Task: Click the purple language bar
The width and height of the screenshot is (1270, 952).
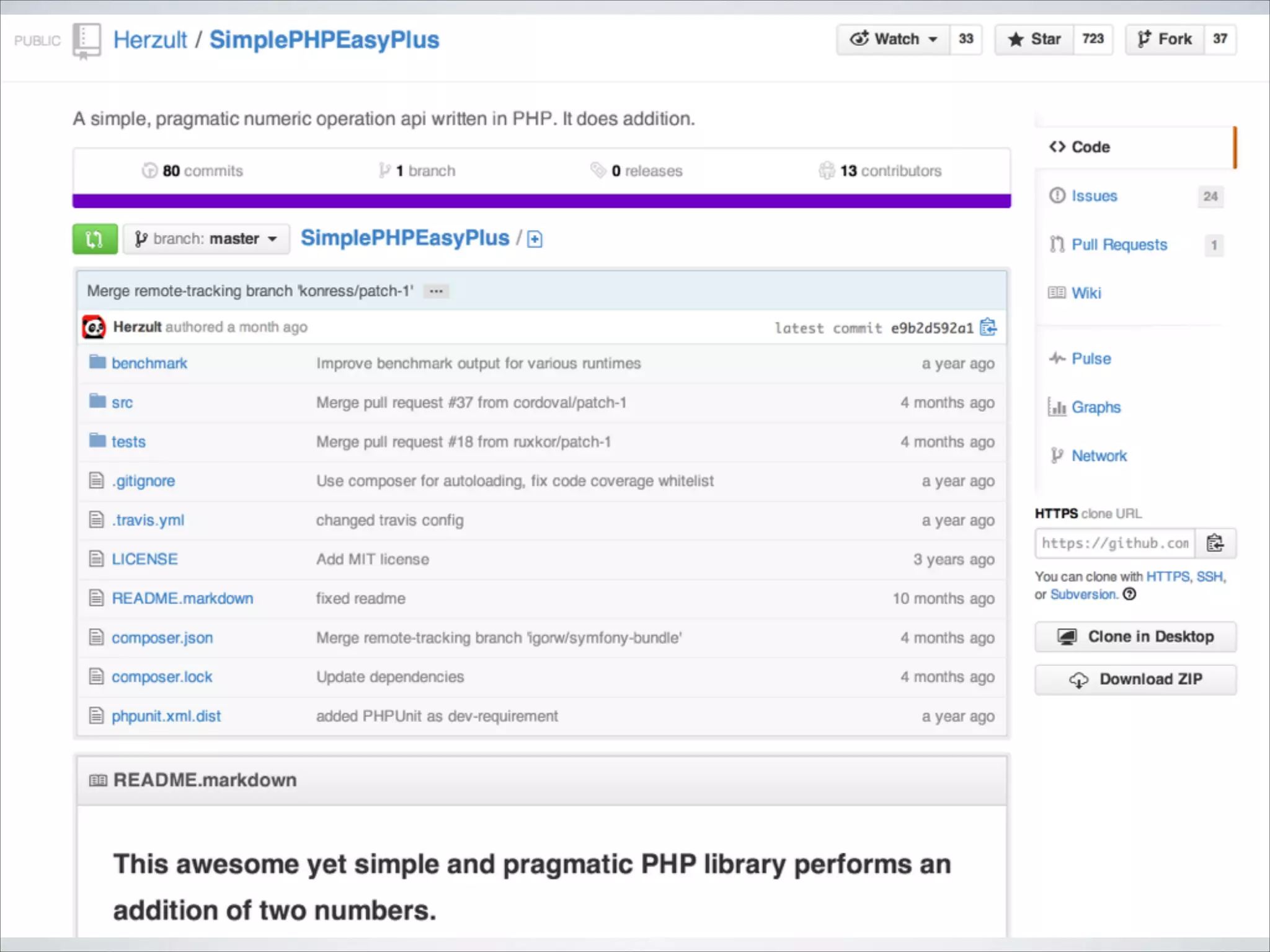Action: [541, 201]
